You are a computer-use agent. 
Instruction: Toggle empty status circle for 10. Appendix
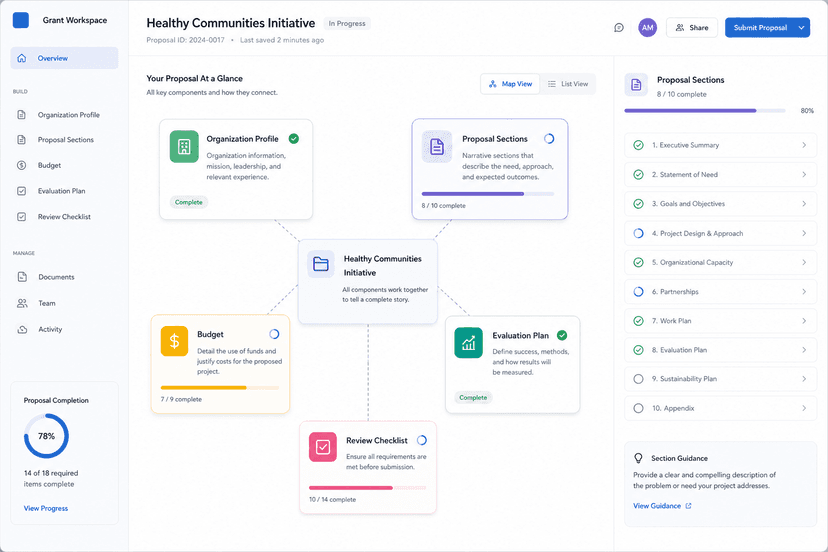[x=638, y=408]
